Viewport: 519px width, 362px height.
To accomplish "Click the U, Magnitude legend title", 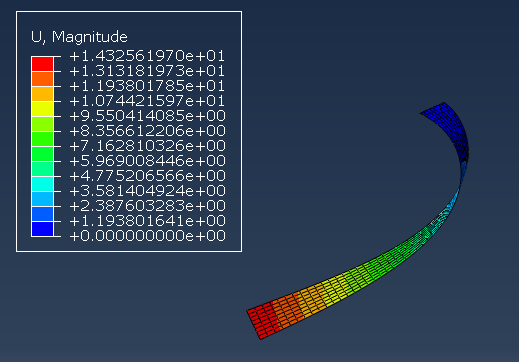I will (x=79, y=37).
